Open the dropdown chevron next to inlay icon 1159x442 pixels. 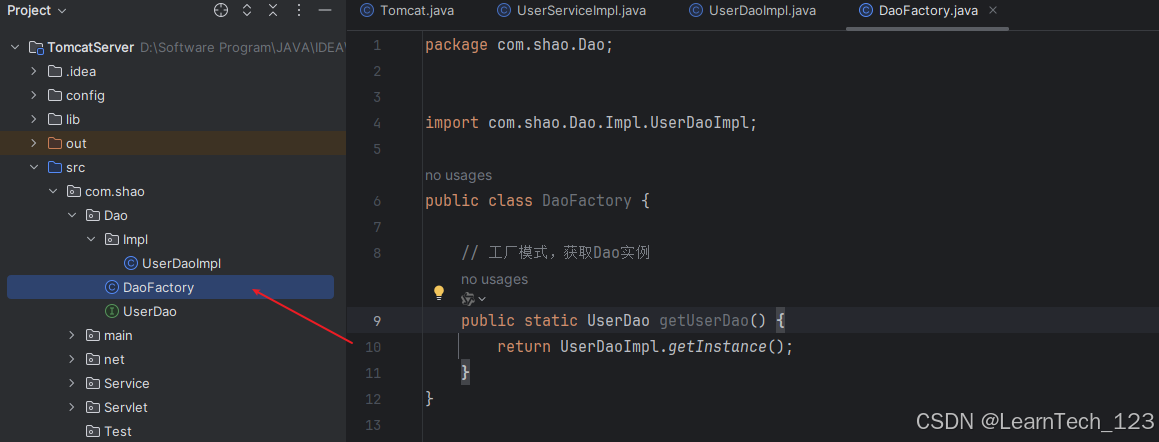click(482, 299)
